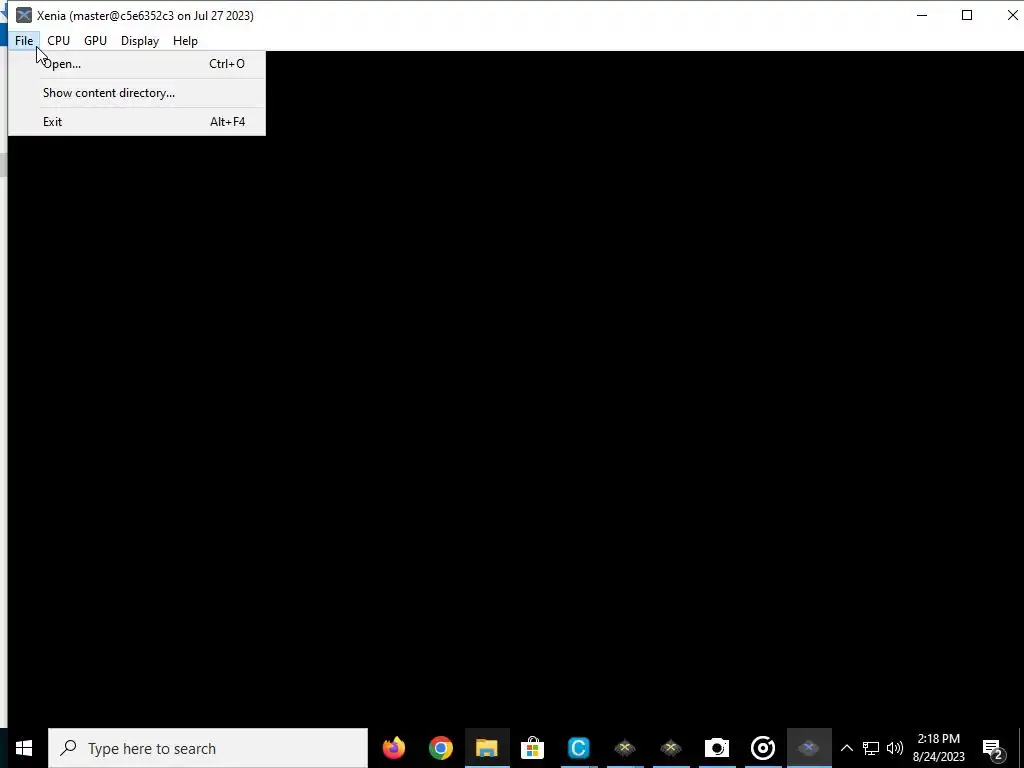Select Show content directory... menu entry
Image resolution: width=1024 pixels, height=768 pixels.
(x=136, y=93)
